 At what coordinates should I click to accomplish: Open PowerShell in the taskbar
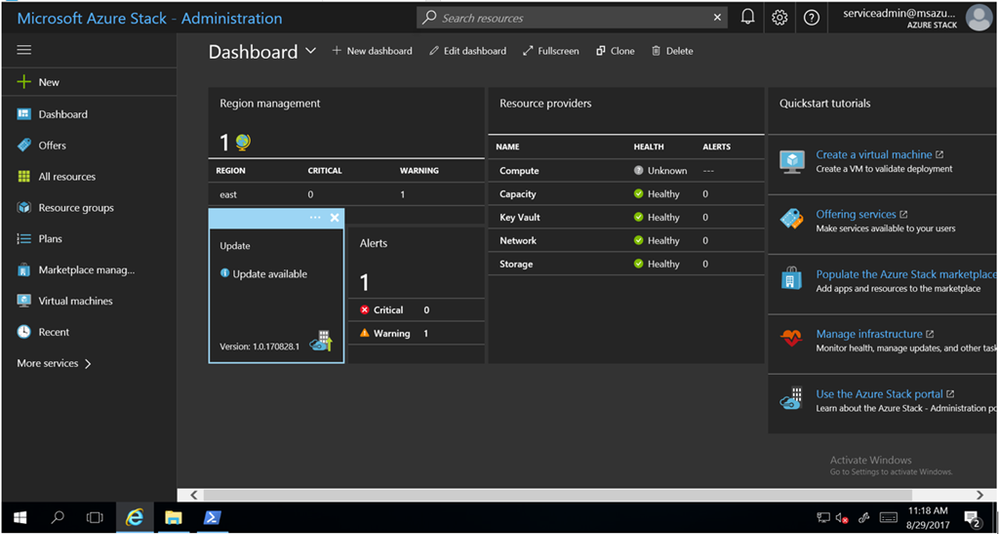tap(212, 517)
